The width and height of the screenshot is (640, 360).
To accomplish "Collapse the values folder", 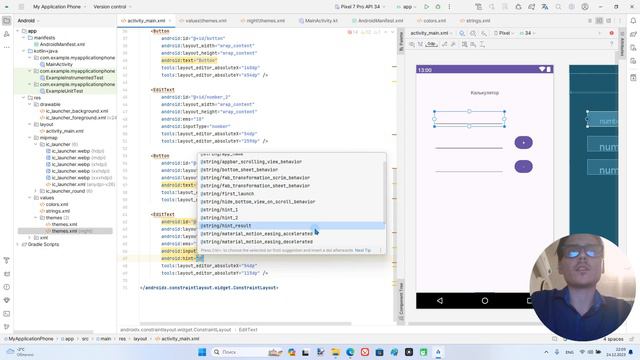I will [x=30, y=198].
